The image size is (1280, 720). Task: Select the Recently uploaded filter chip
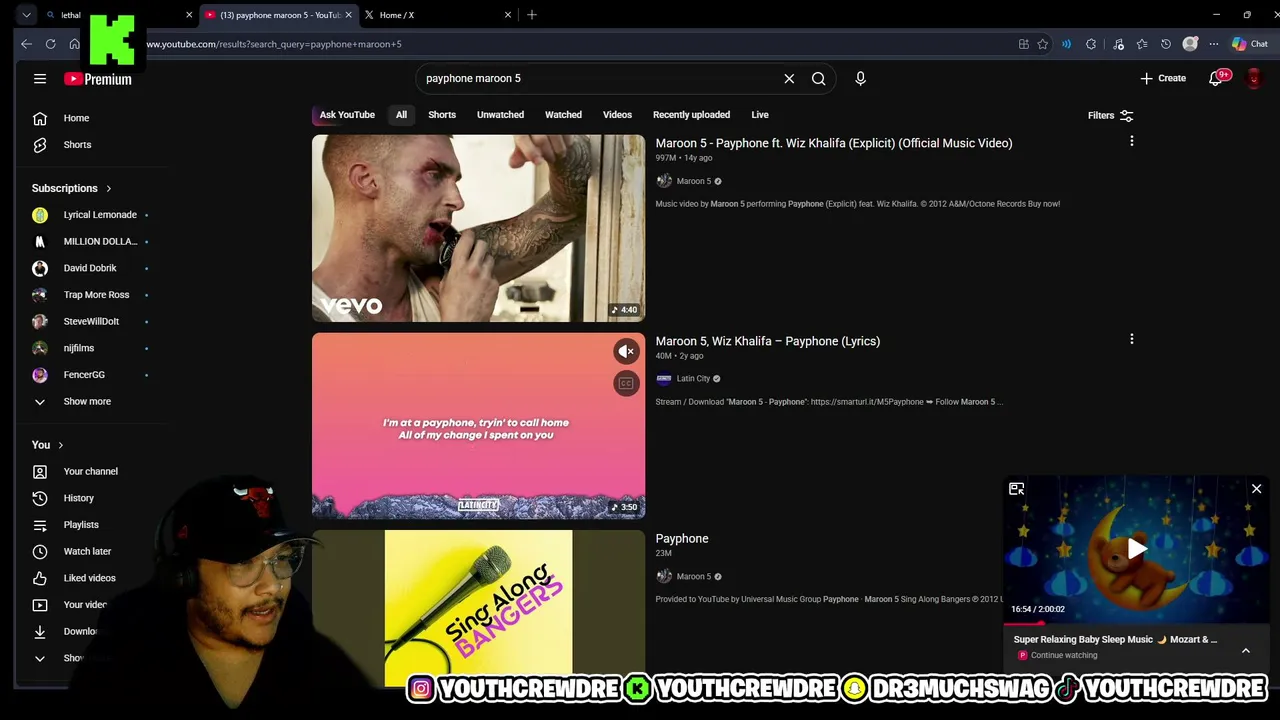691,115
